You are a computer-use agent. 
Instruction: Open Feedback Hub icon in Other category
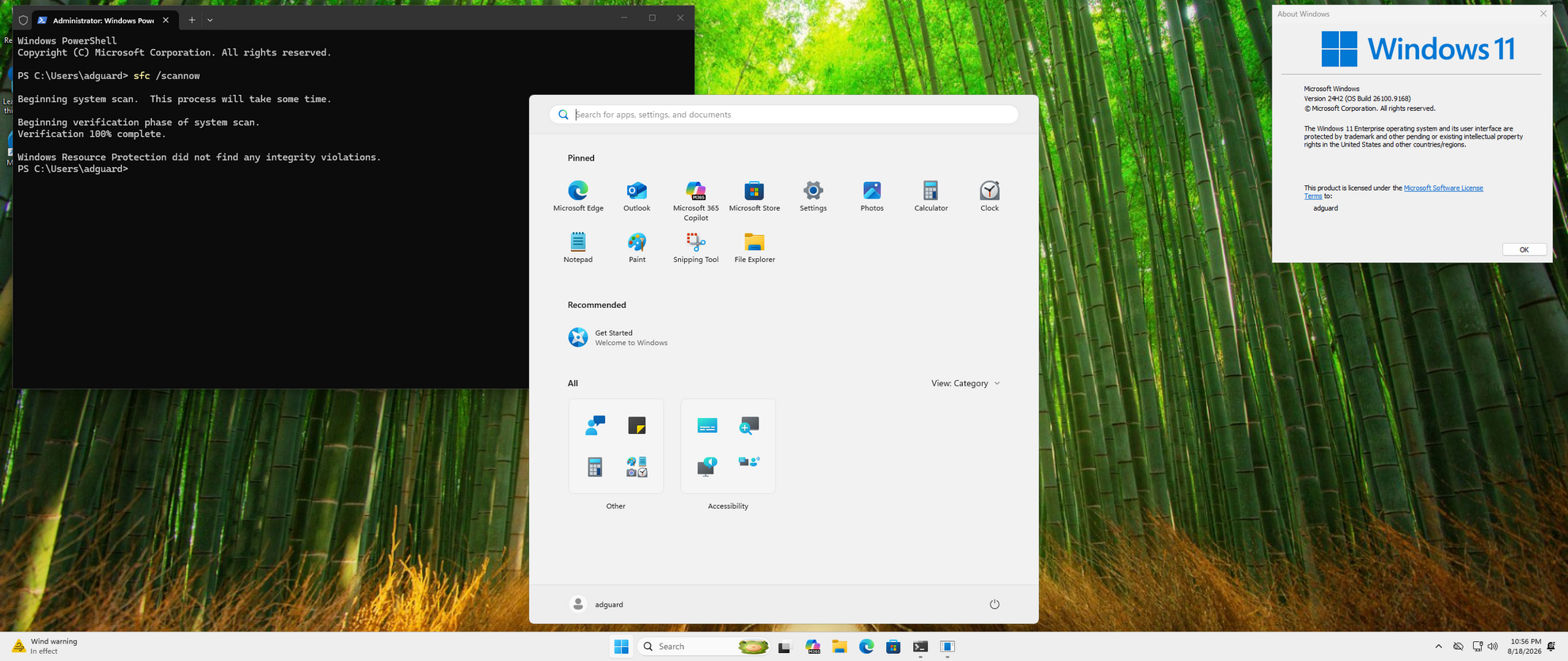click(x=595, y=425)
